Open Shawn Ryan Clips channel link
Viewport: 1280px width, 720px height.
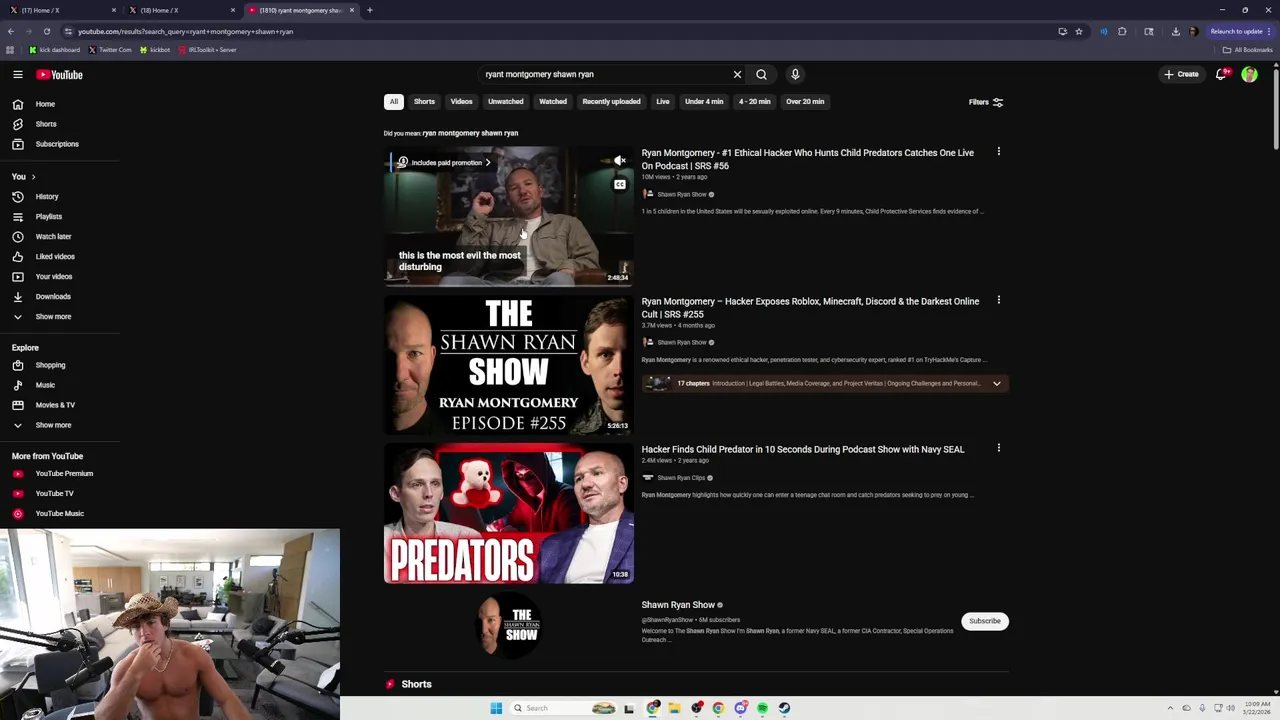click(681, 478)
